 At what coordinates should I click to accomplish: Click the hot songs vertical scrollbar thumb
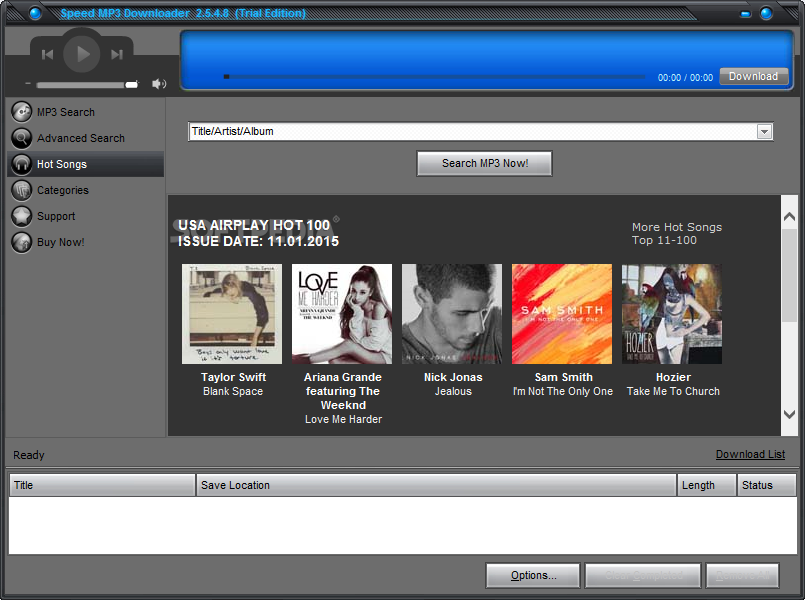click(x=790, y=276)
